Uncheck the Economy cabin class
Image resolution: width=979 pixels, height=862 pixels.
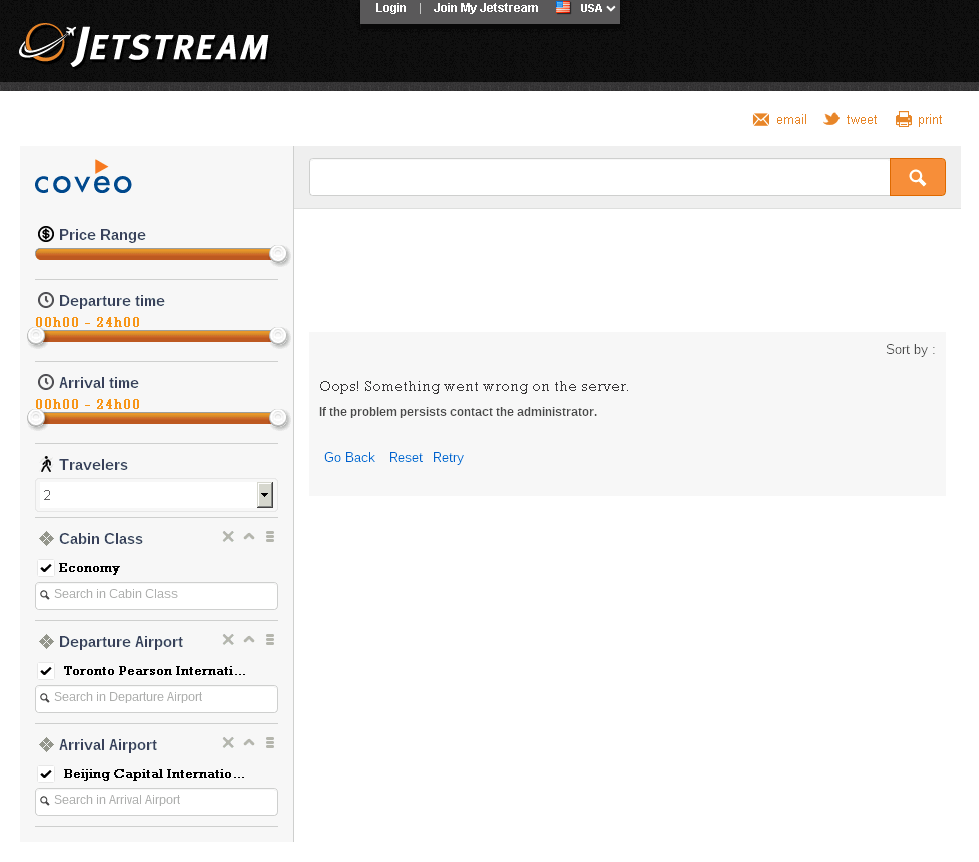(x=46, y=567)
